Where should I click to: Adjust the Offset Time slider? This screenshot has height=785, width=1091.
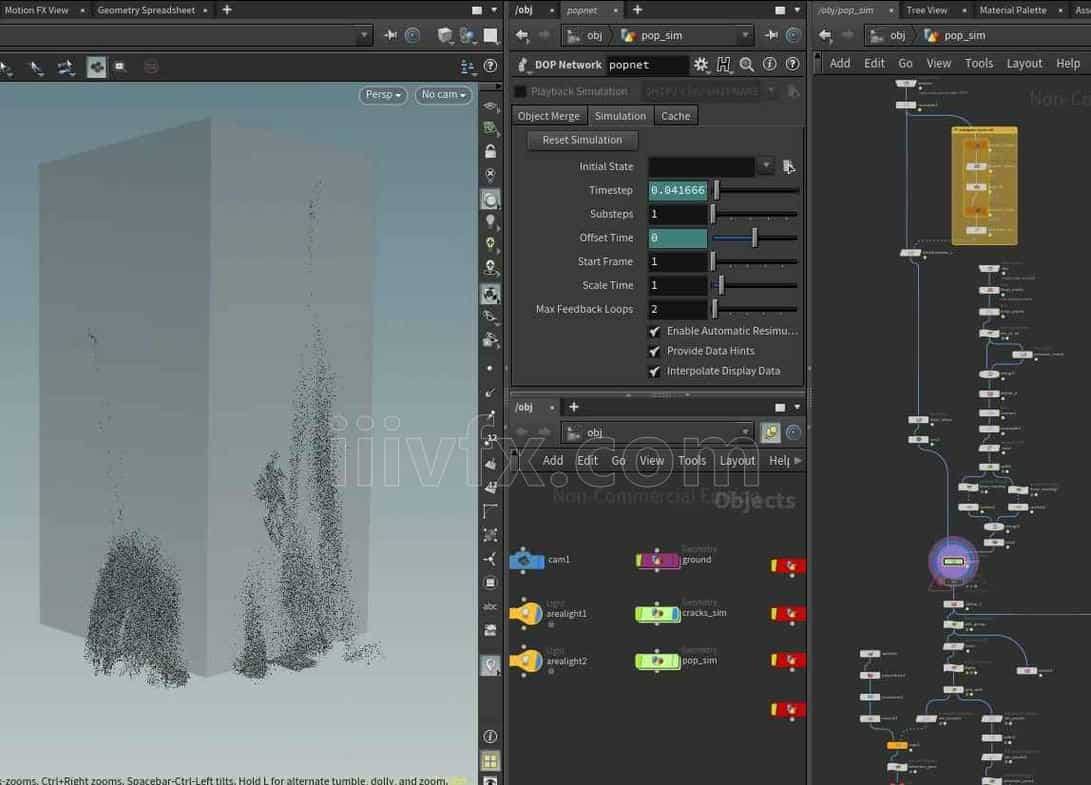tap(754, 238)
